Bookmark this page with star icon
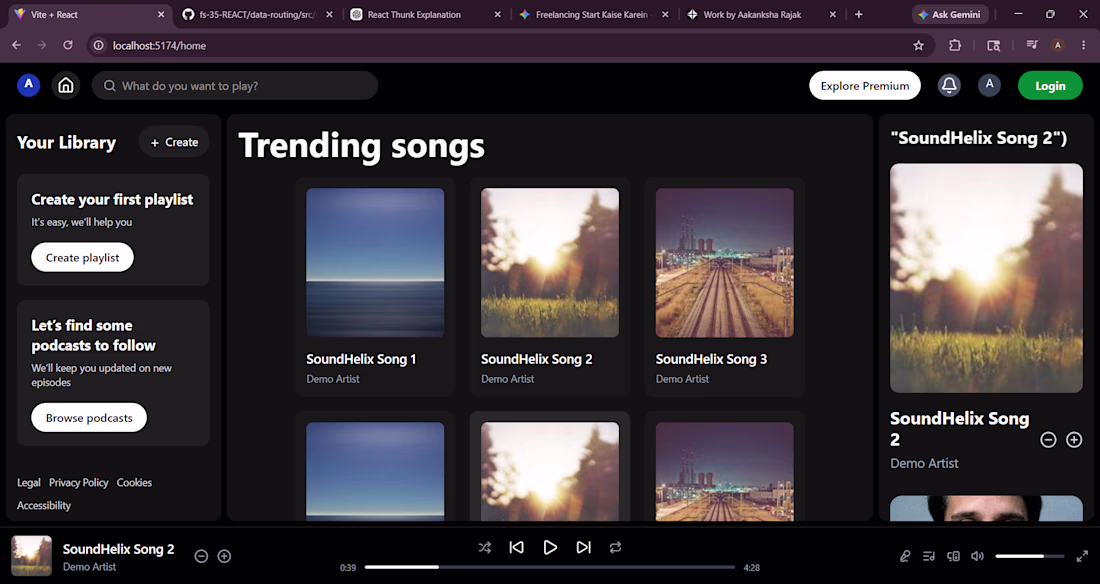This screenshot has height=584, width=1100. (918, 46)
